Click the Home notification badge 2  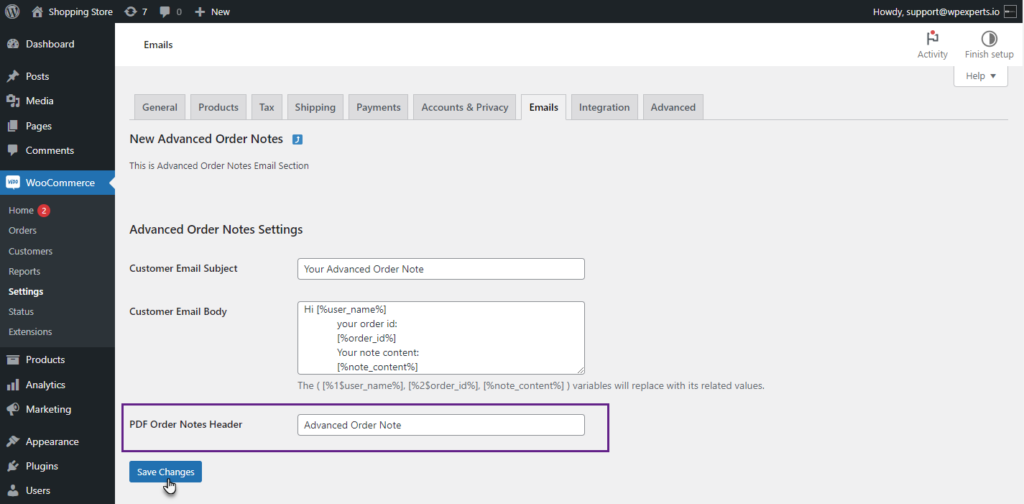(x=44, y=210)
